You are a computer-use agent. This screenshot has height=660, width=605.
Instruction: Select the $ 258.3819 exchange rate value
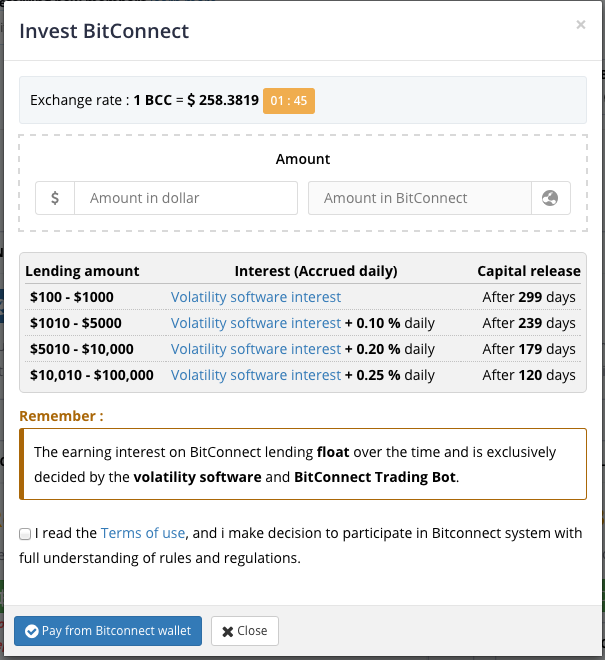[223, 100]
